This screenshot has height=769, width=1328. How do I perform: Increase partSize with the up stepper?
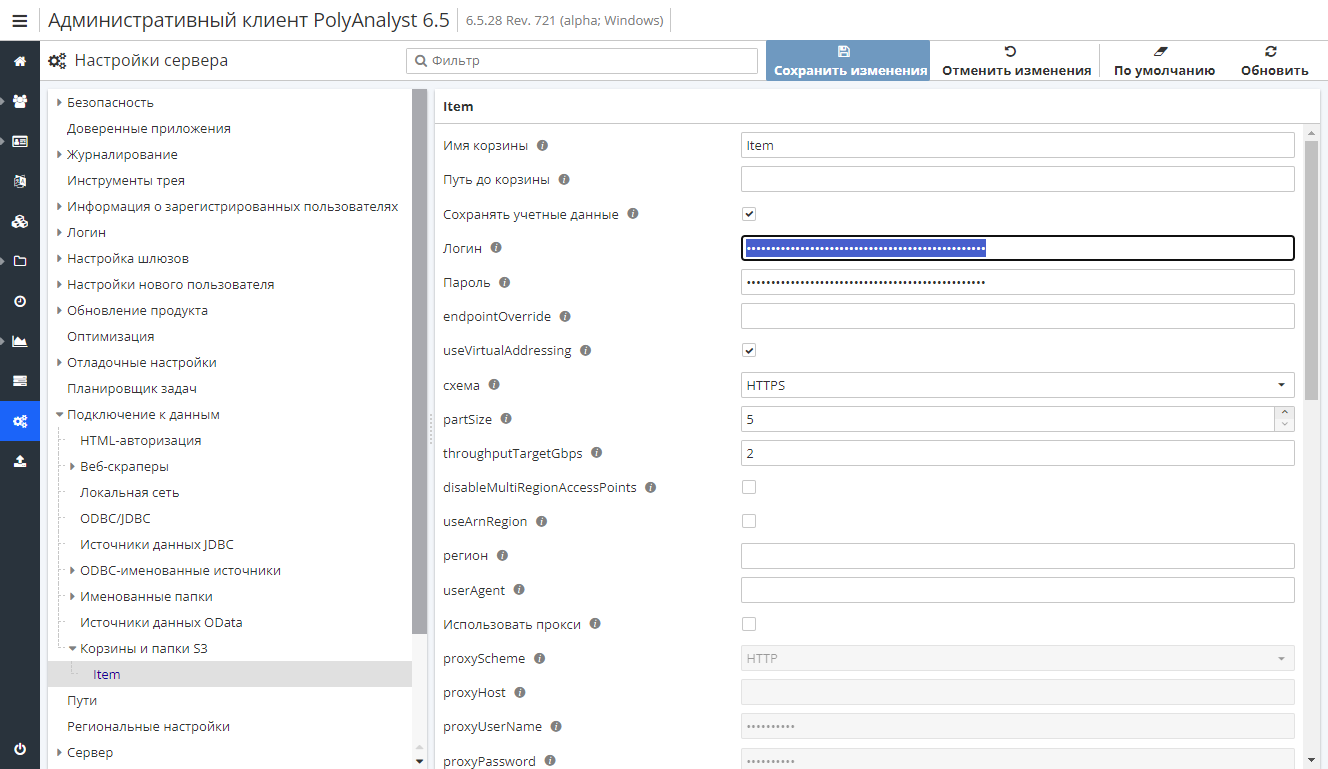[1285, 412]
